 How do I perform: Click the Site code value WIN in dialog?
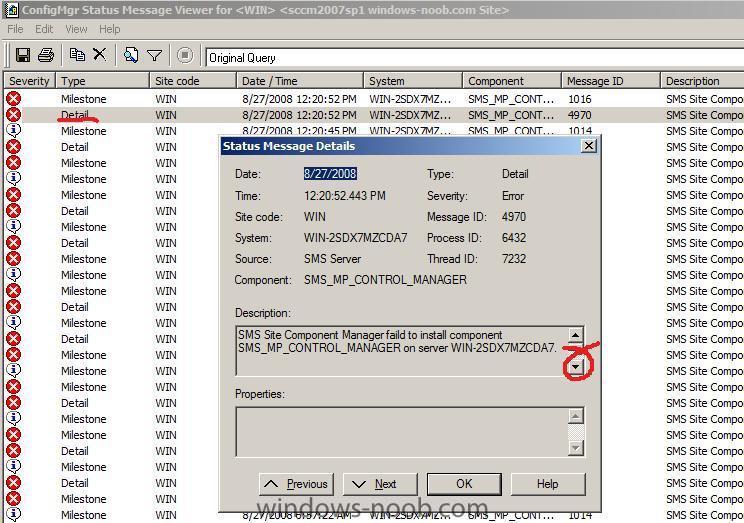click(315, 217)
